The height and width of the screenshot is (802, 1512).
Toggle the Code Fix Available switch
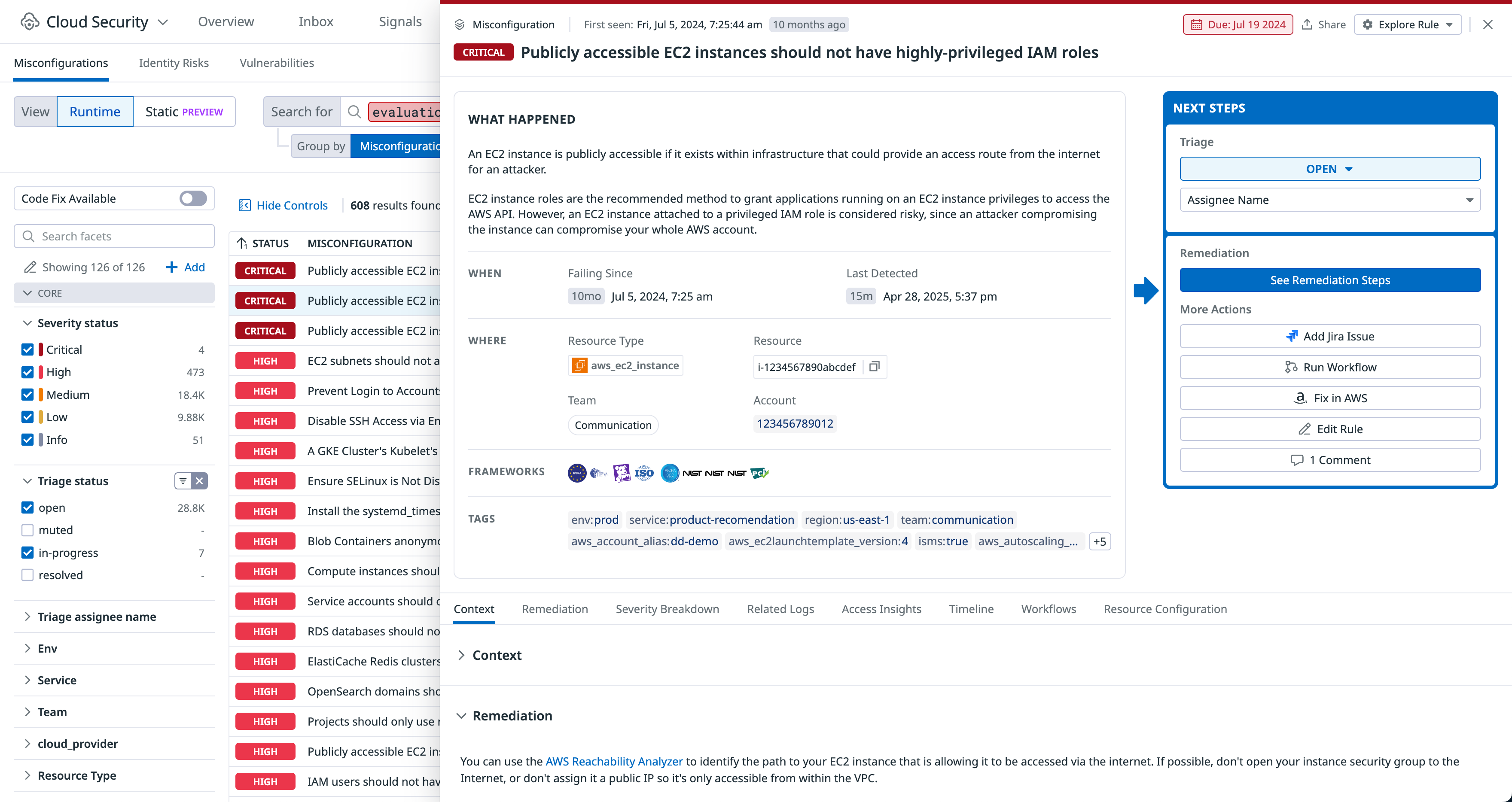(x=193, y=198)
